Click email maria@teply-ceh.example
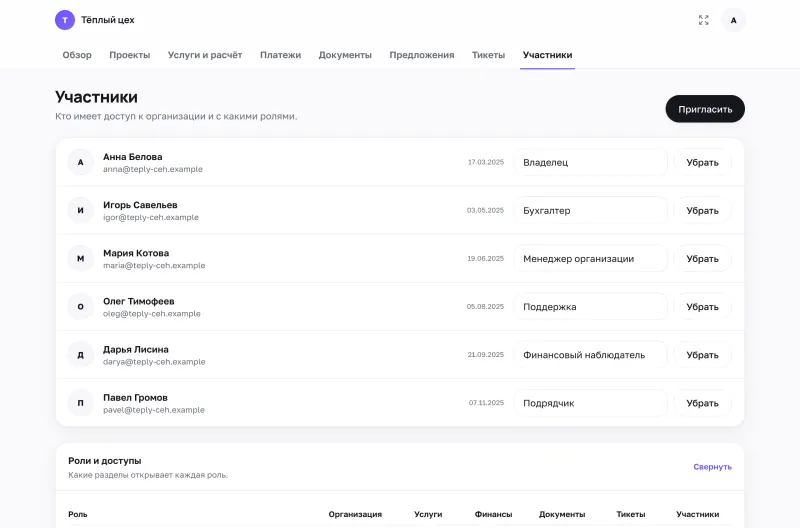 (x=154, y=265)
